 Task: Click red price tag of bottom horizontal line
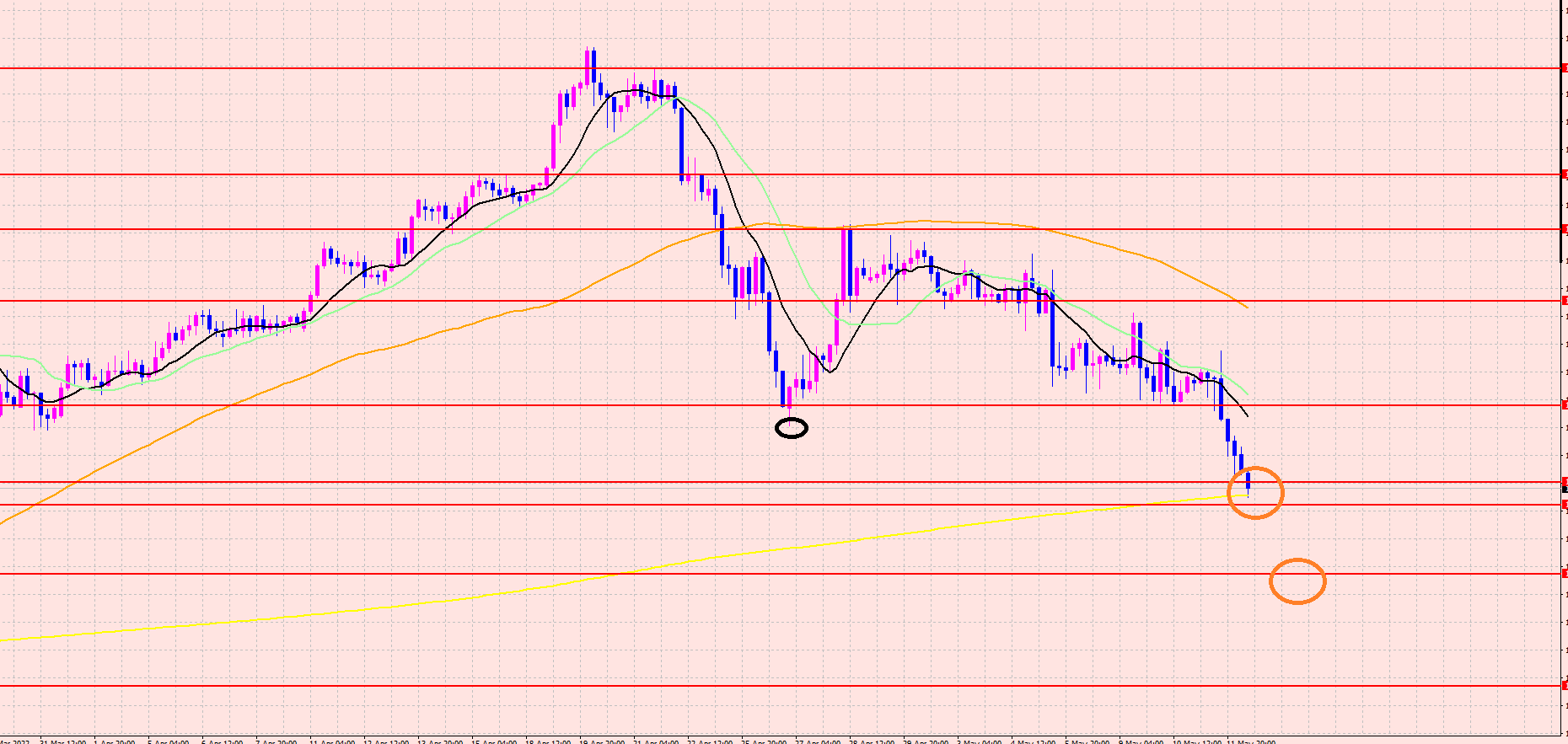1564,685
